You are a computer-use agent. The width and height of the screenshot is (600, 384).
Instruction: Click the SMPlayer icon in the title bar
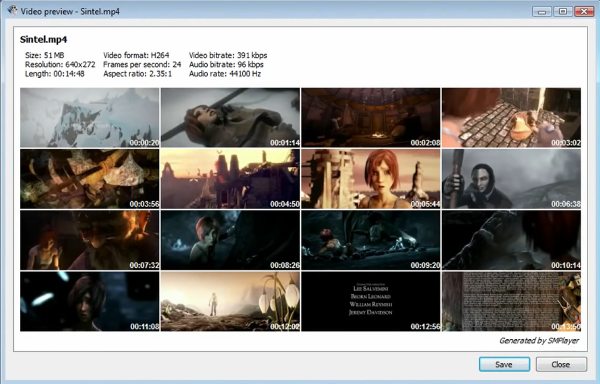(x=13, y=11)
